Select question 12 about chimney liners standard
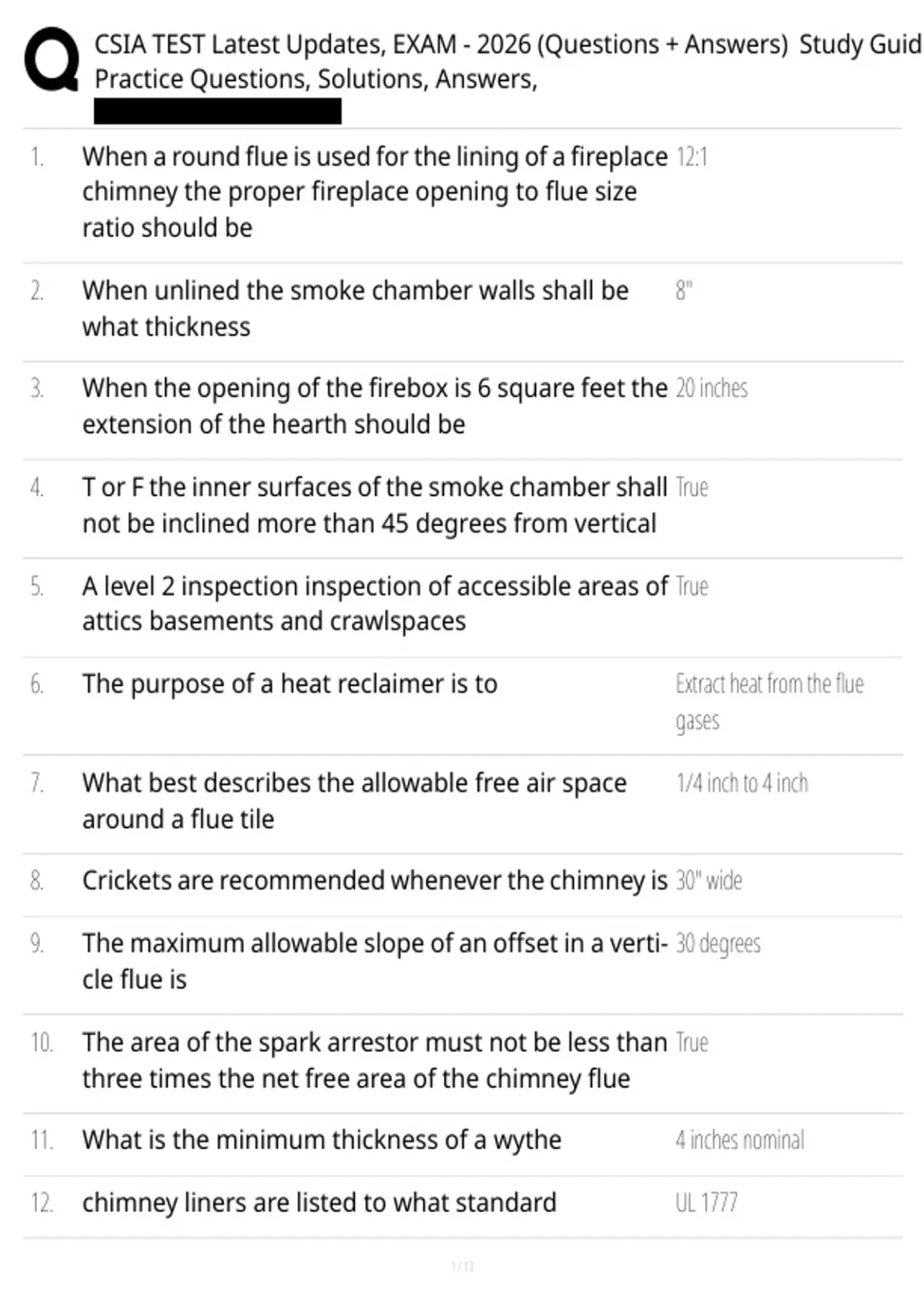924x1309 pixels. pyautogui.click(x=319, y=1203)
